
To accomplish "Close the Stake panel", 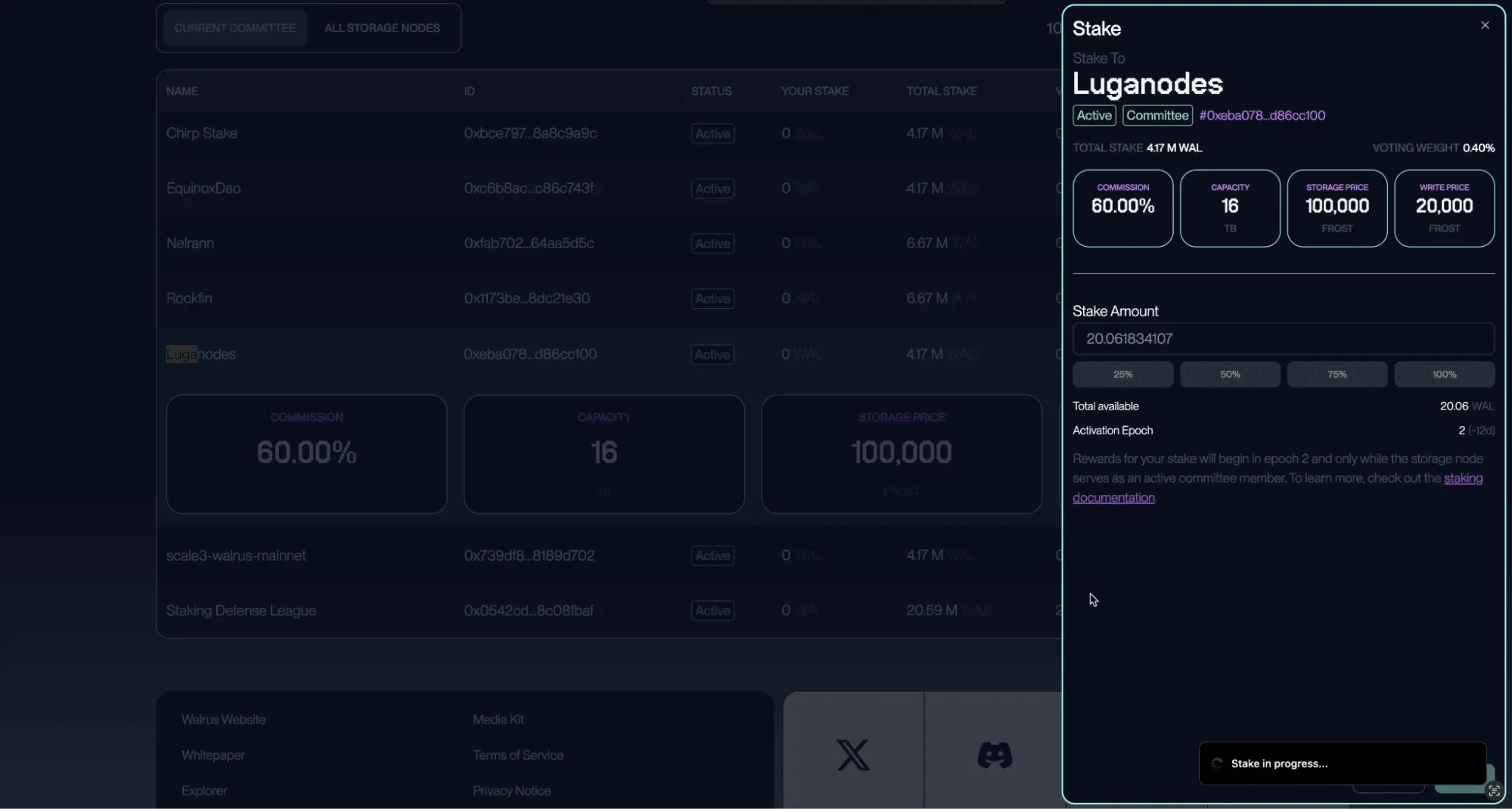I will [x=1485, y=26].
